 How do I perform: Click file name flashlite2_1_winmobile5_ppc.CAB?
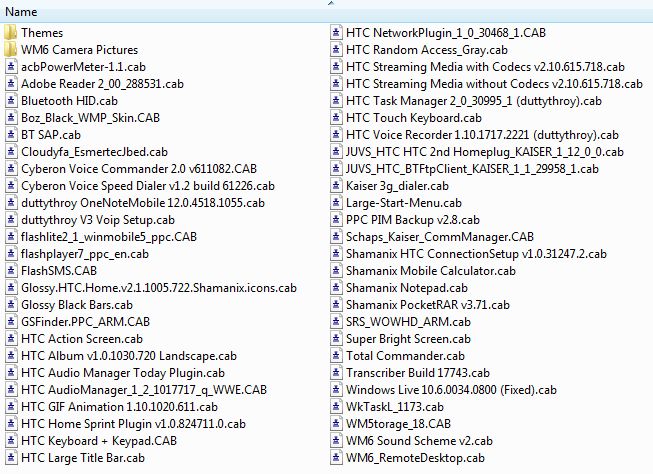pyautogui.click(x=109, y=237)
